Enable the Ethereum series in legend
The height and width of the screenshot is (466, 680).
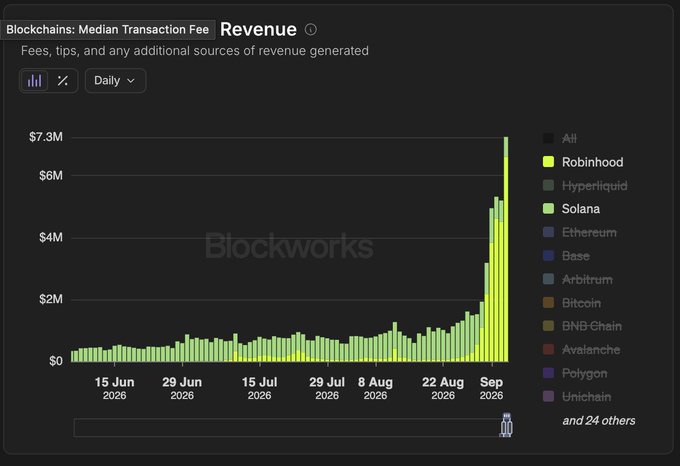580,232
